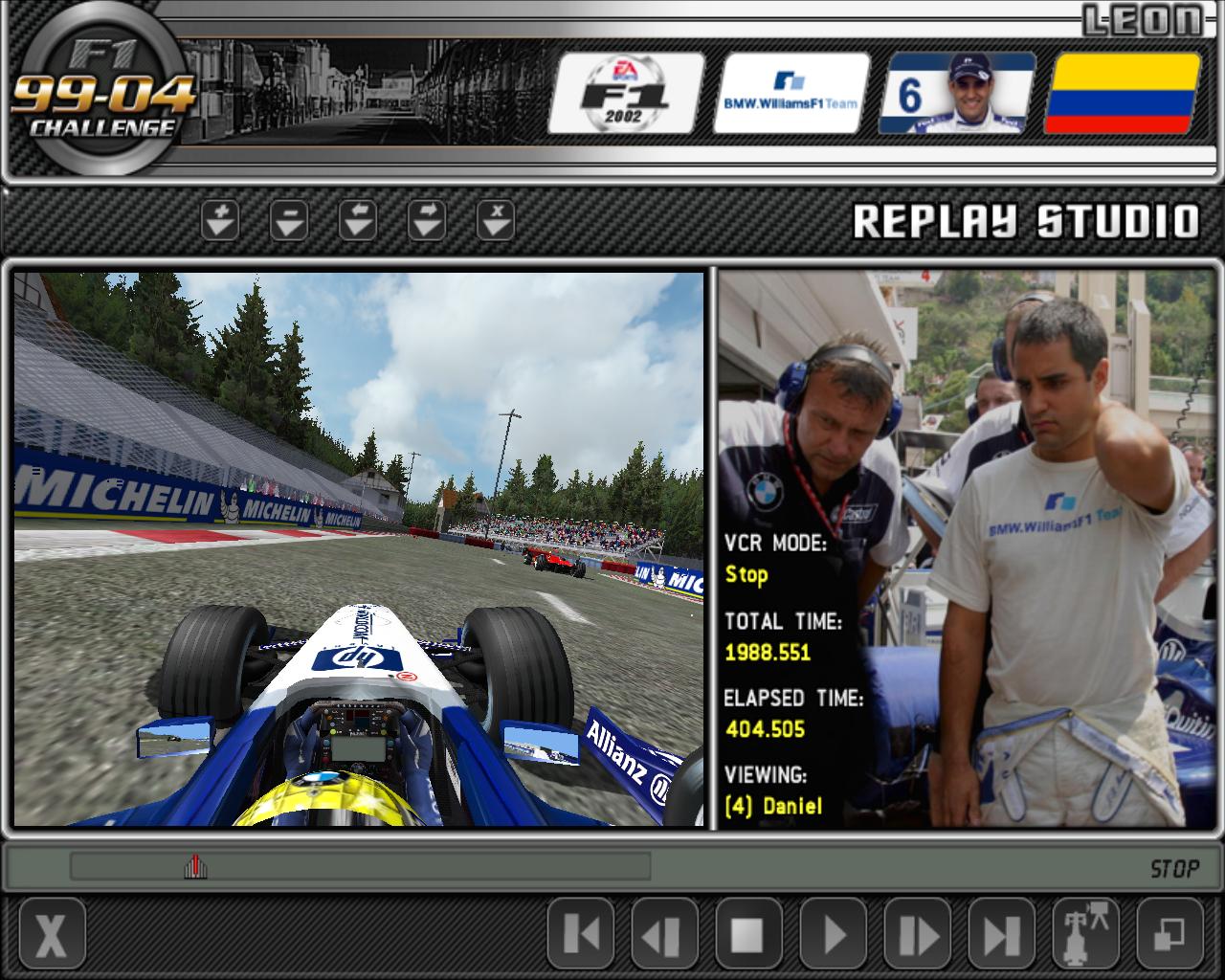The width and height of the screenshot is (1225, 980).
Task: Click the BMW WilliamsF1 Team logo
Action: coord(791,93)
